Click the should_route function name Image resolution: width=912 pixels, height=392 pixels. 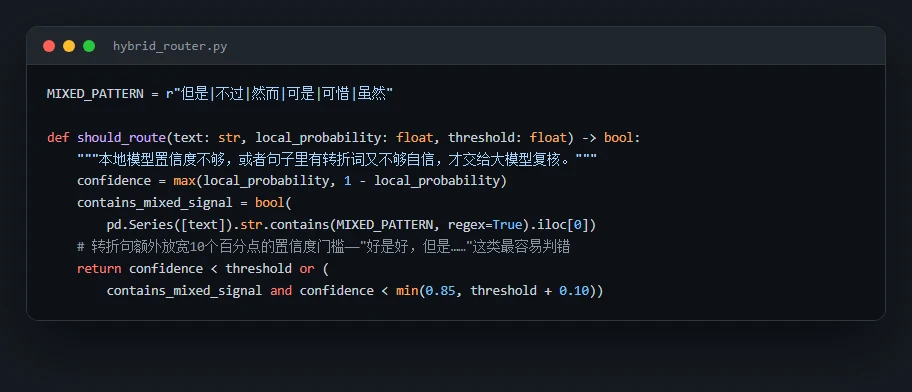pos(122,138)
